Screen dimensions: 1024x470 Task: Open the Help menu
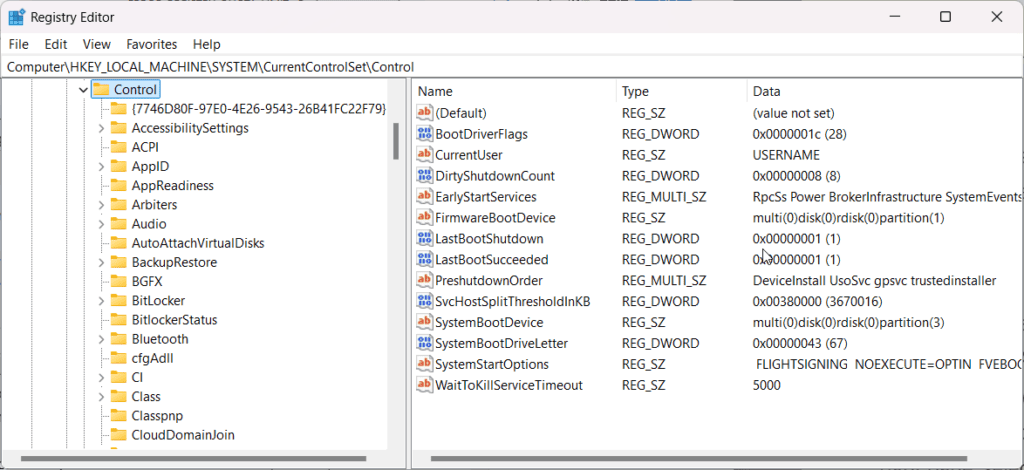click(206, 44)
